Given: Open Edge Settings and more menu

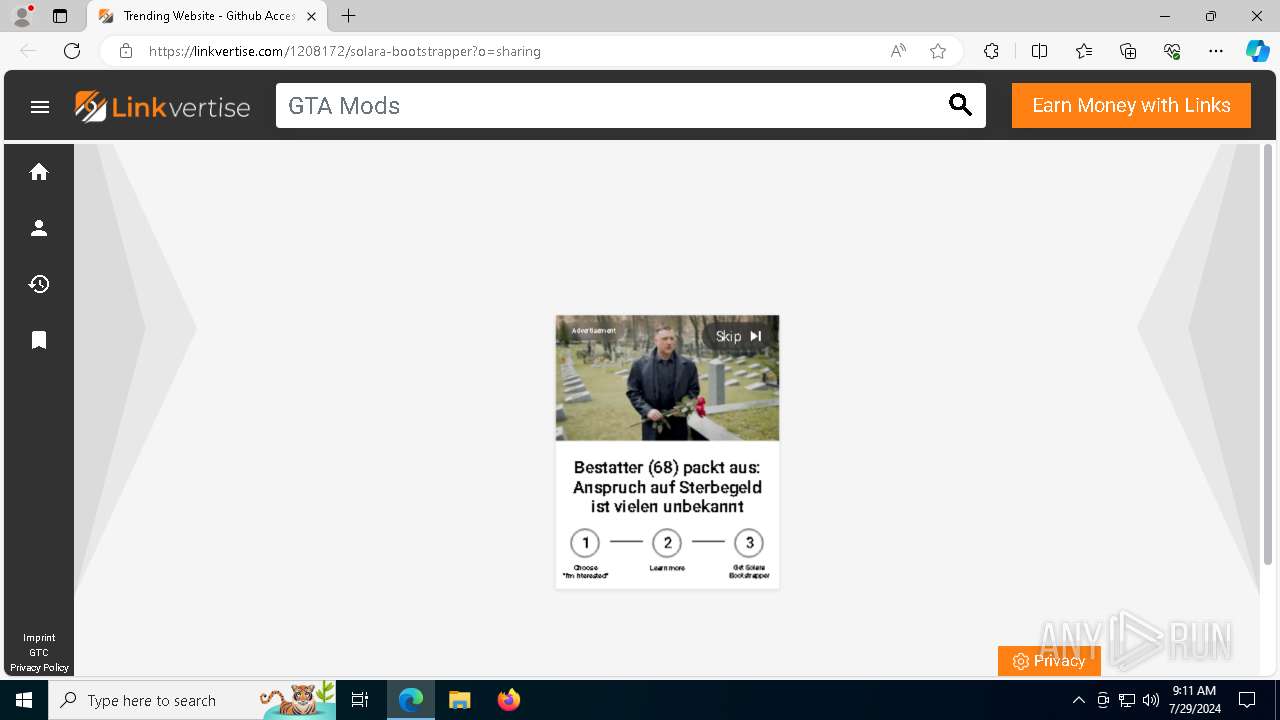Looking at the screenshot, I should [1216, 51].
